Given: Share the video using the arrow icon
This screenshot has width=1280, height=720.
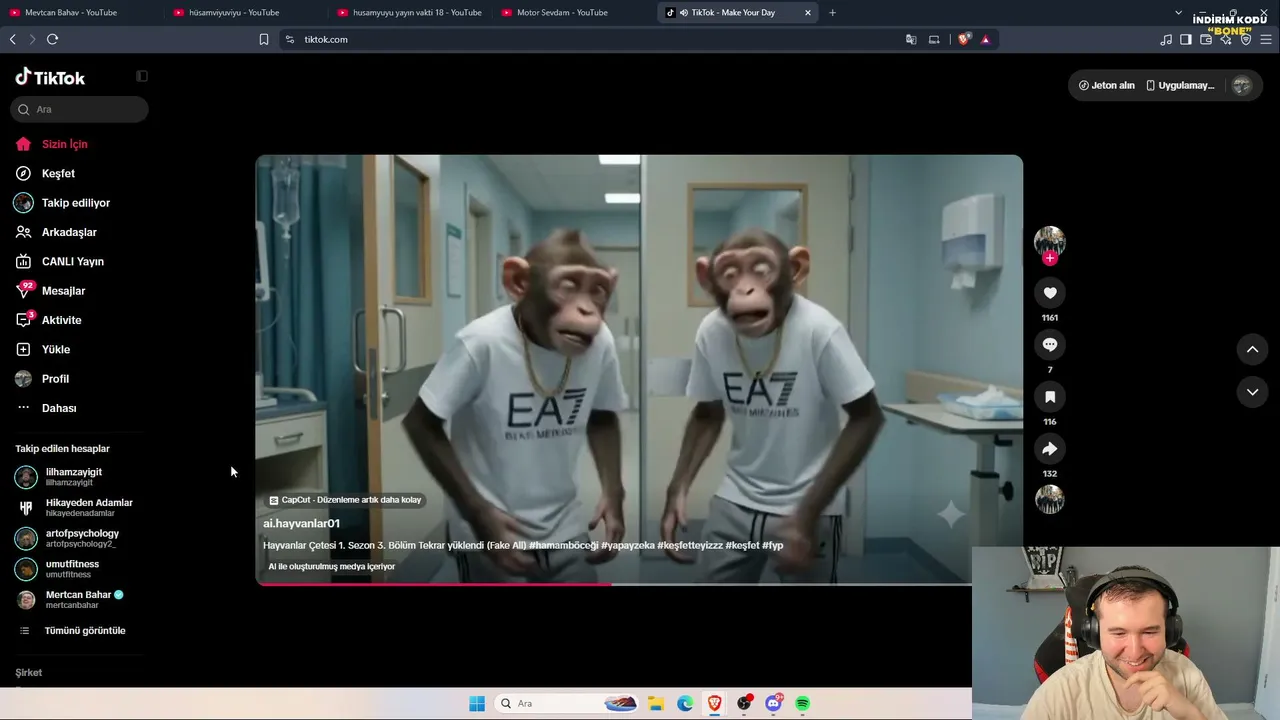Looking at the screenshot, I should [x=1049, y=449].
